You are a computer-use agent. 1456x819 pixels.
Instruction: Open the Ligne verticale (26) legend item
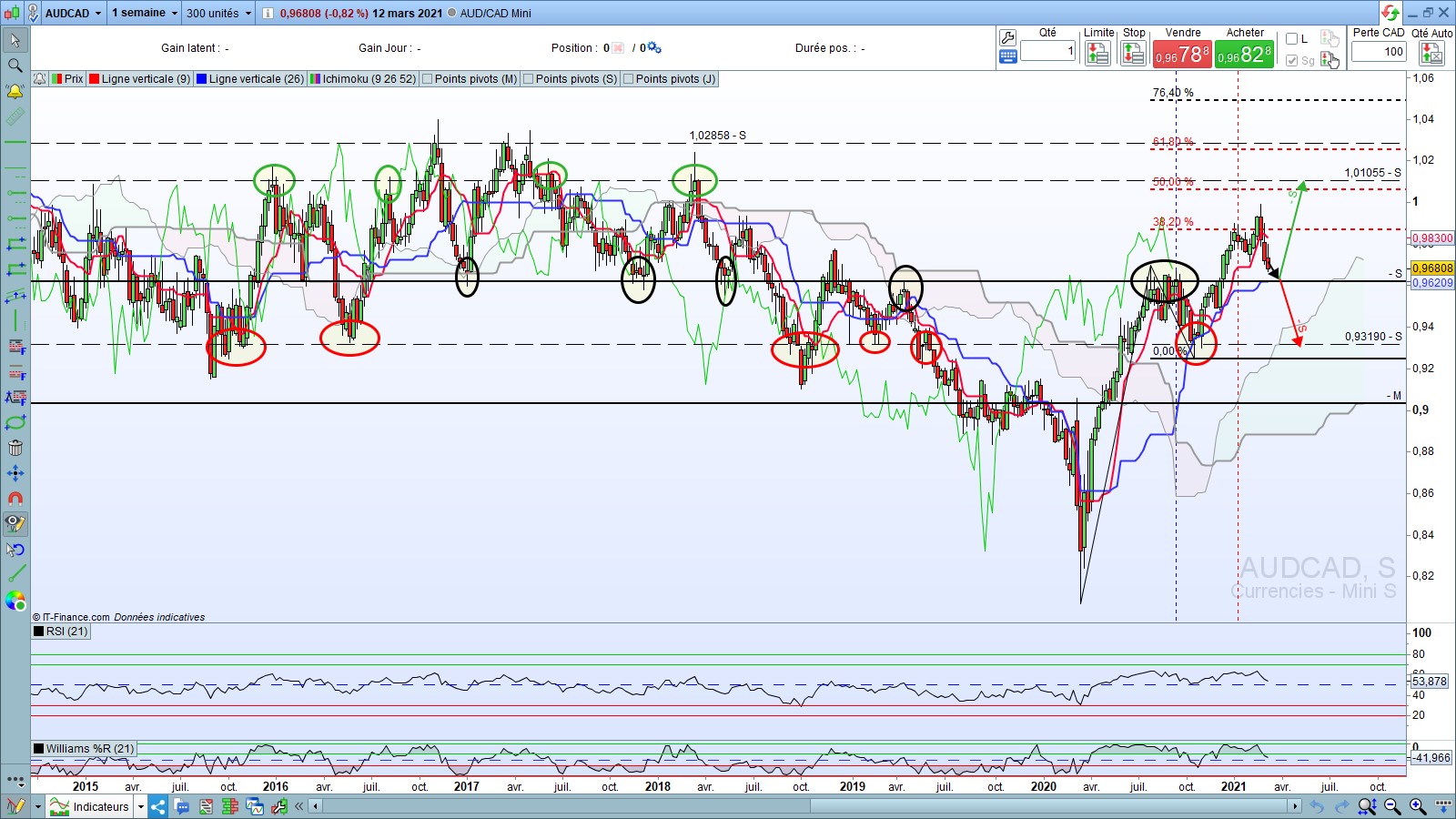coord(250,79)
